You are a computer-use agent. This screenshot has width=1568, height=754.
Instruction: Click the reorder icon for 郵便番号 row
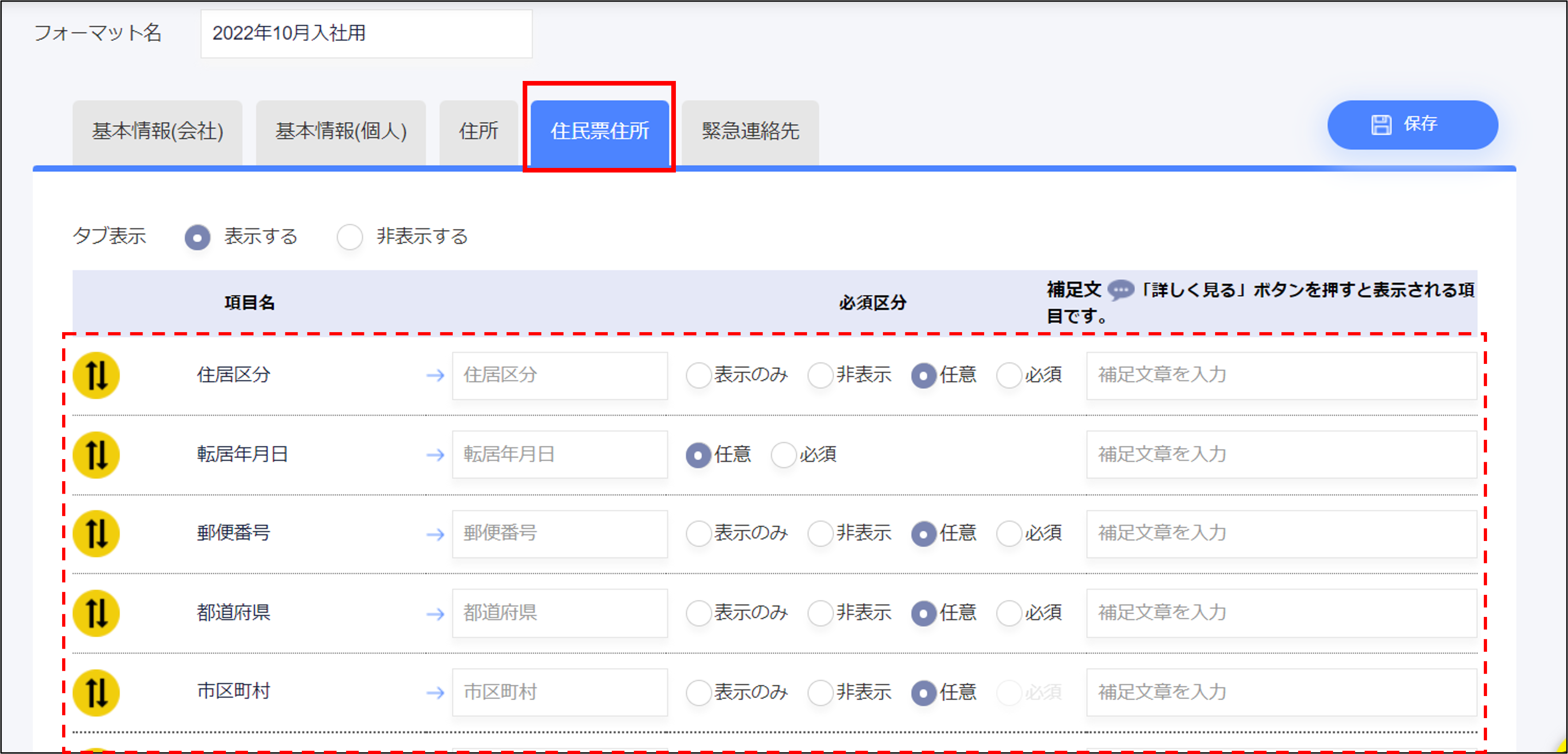(x=96, y=533)
